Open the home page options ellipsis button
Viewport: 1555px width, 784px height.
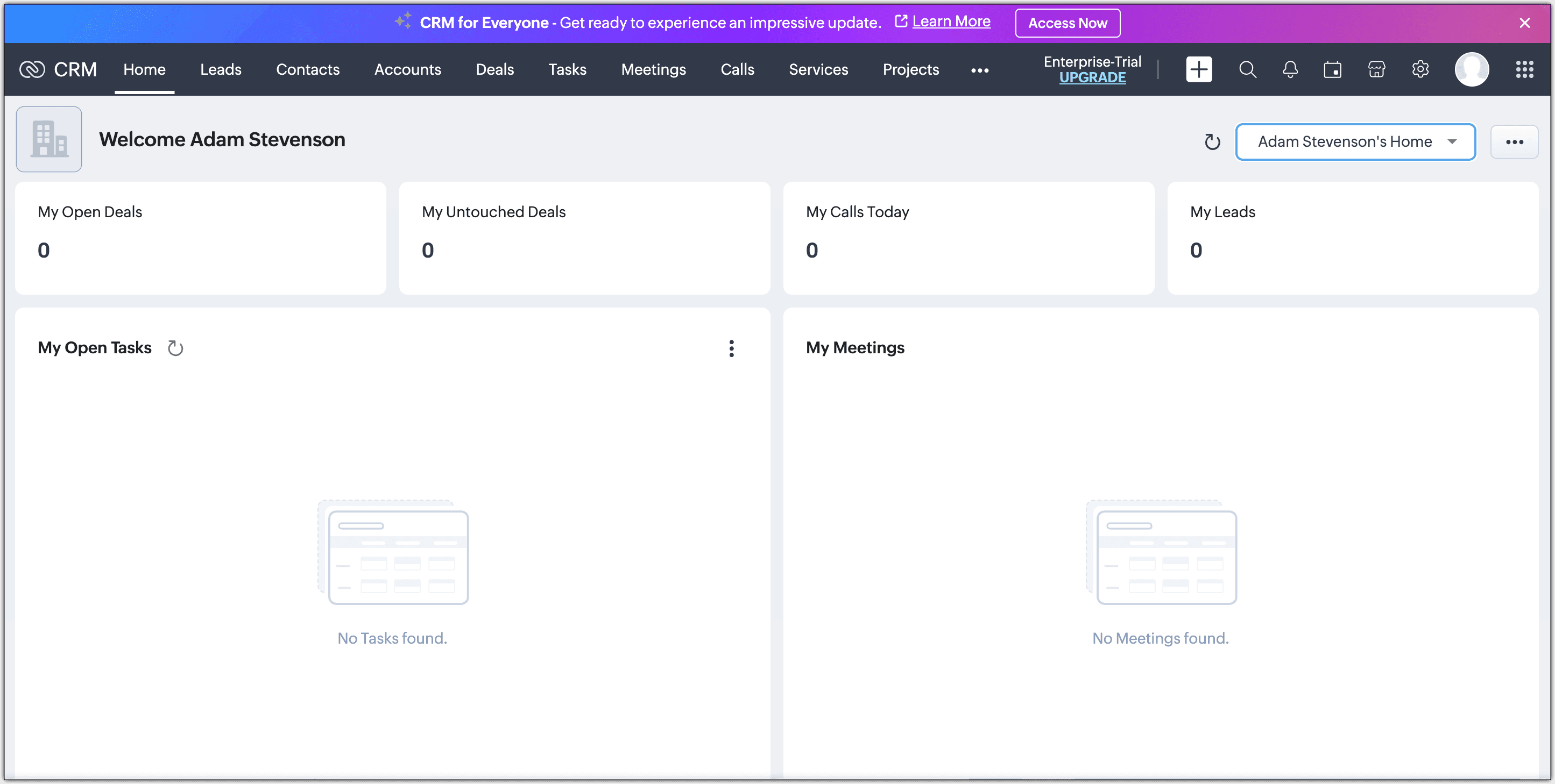(x=1514, y=142)
